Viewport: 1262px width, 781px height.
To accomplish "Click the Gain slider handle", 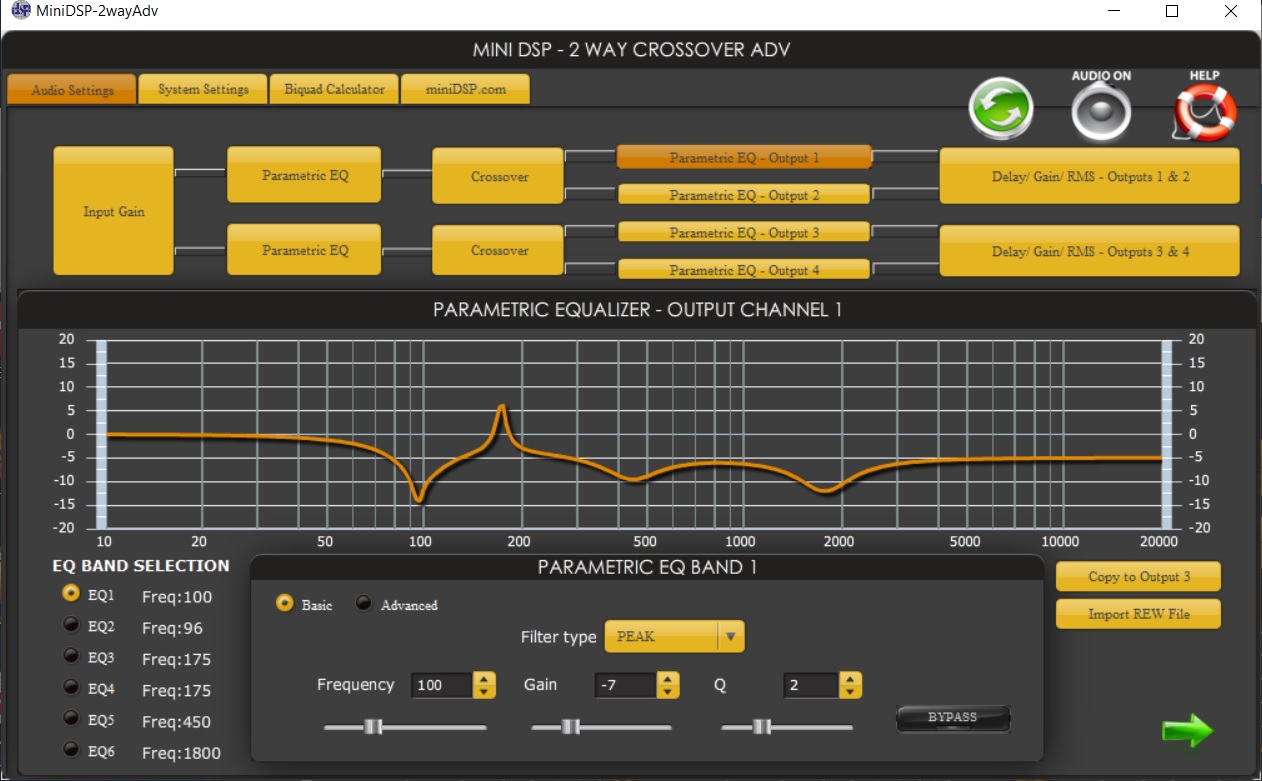I will 571,727.
